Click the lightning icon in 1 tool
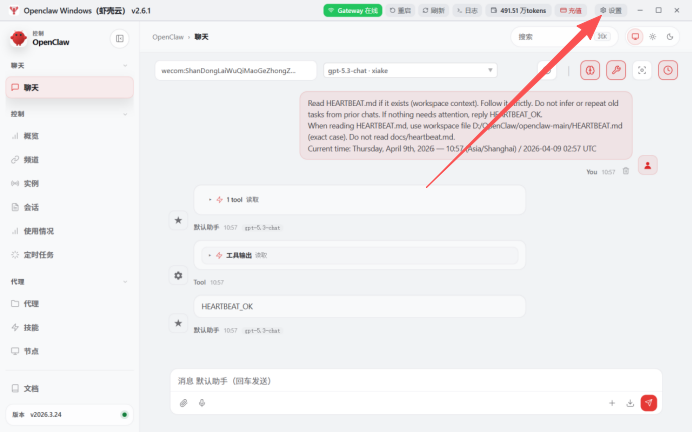Image resolution: width=692 pixels, height=433 pixels. [x=219, y=200]
